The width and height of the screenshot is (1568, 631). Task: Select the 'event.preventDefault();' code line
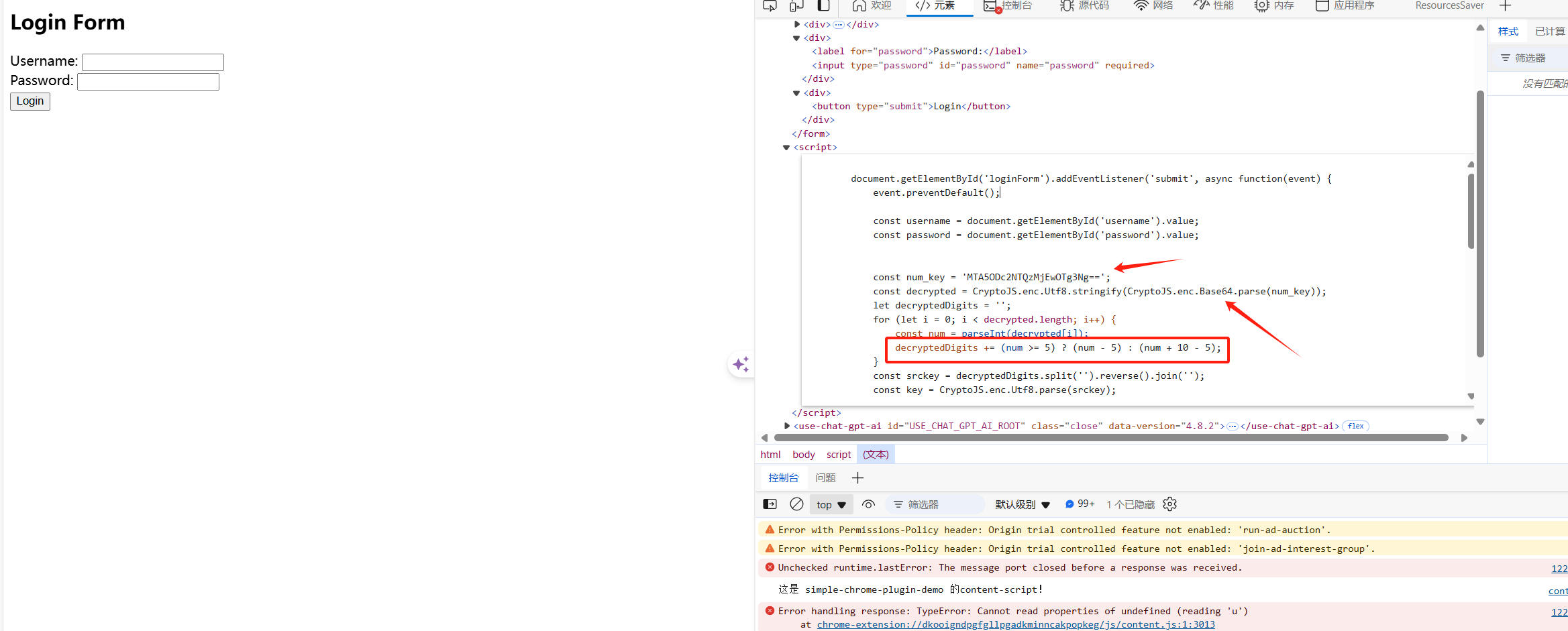point(937,193)
